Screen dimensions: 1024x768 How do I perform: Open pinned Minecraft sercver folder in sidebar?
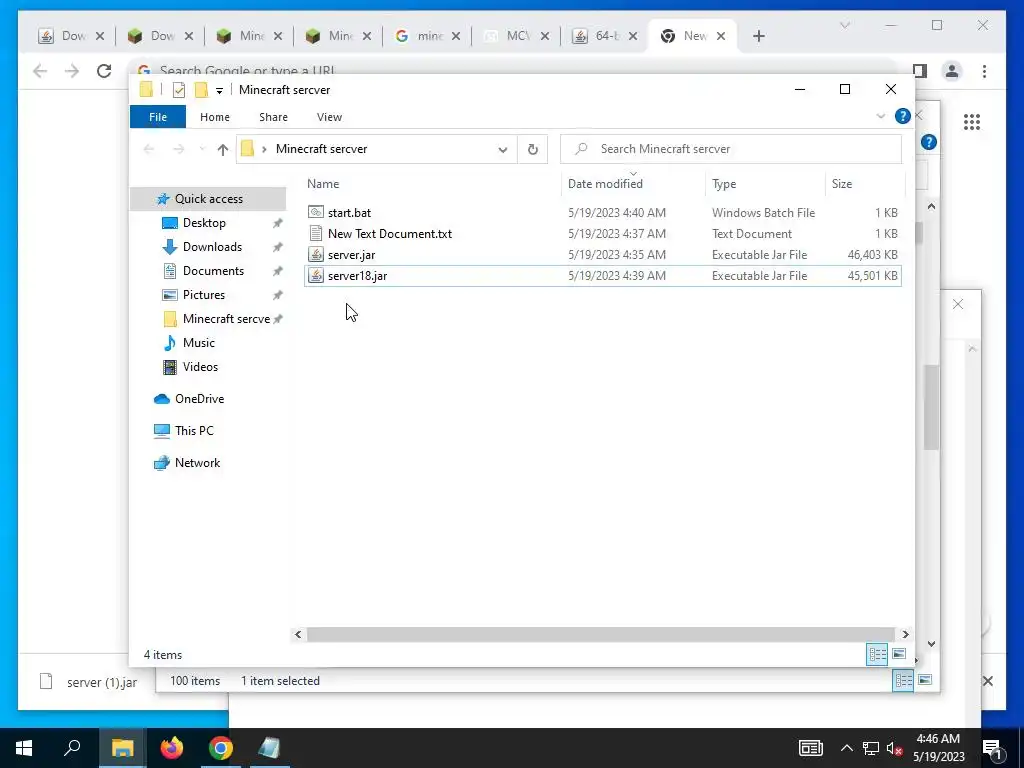[226, 319]
